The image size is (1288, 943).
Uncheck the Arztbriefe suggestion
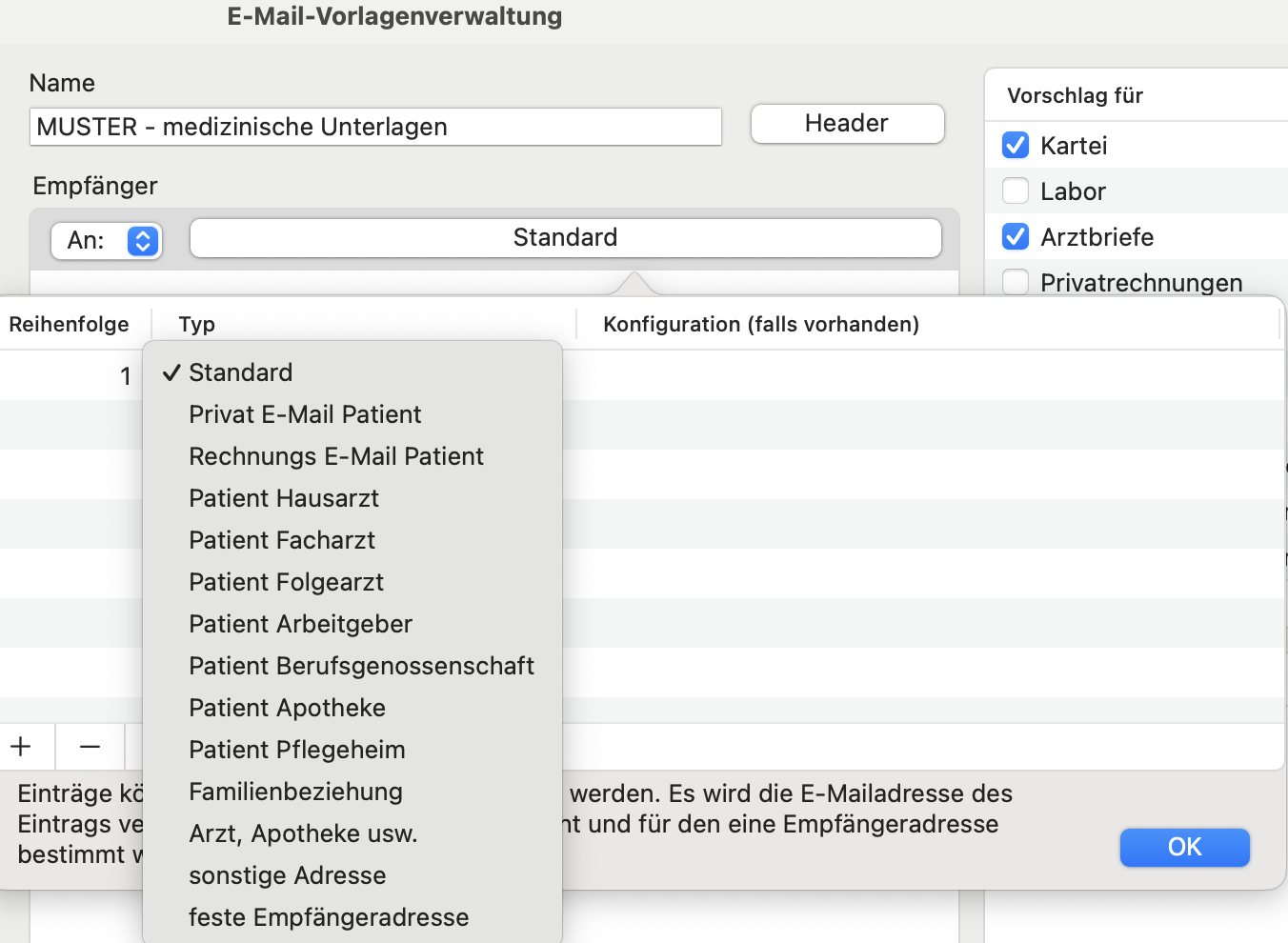tap(1016, 236)
